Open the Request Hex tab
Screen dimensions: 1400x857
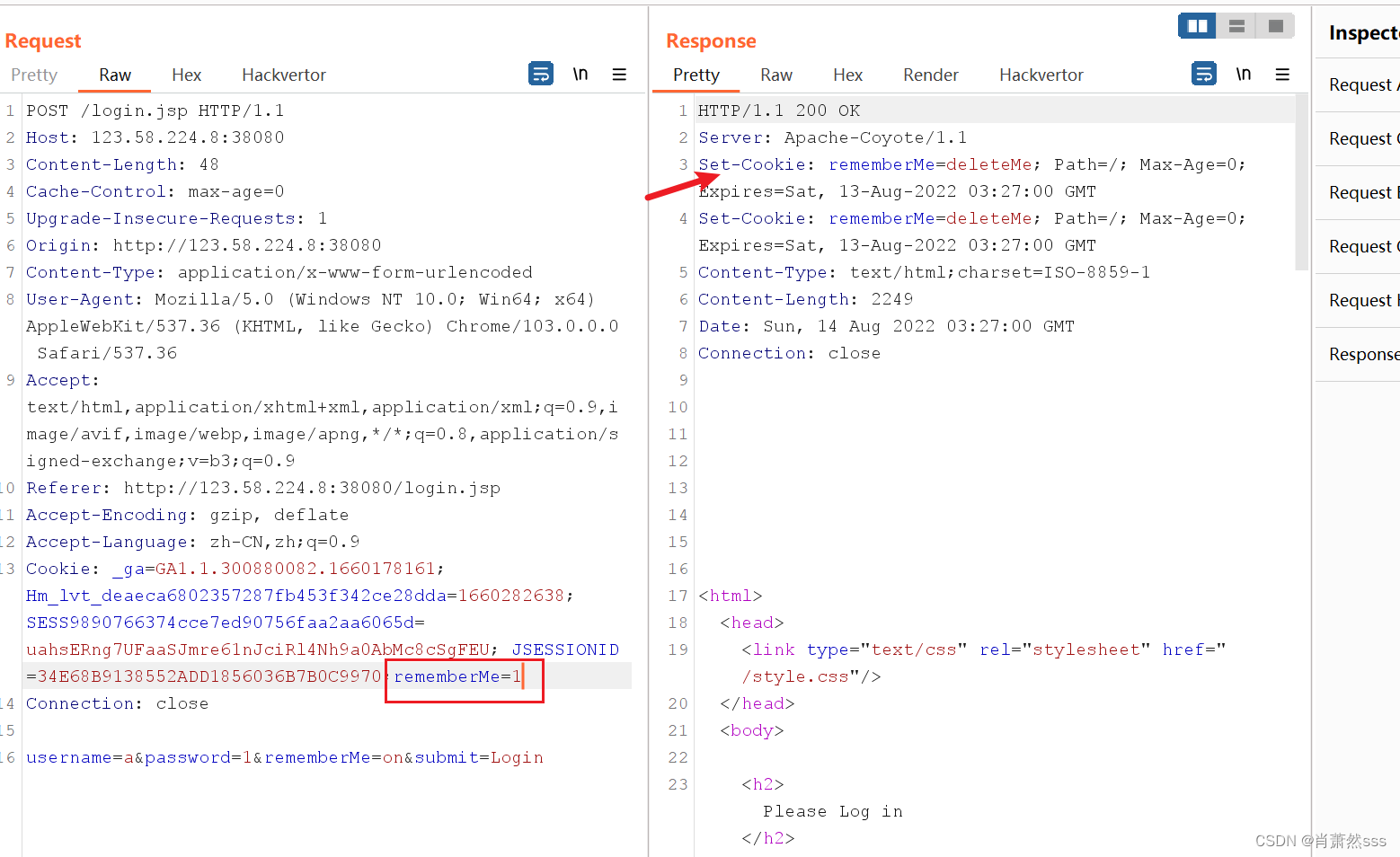187,75
